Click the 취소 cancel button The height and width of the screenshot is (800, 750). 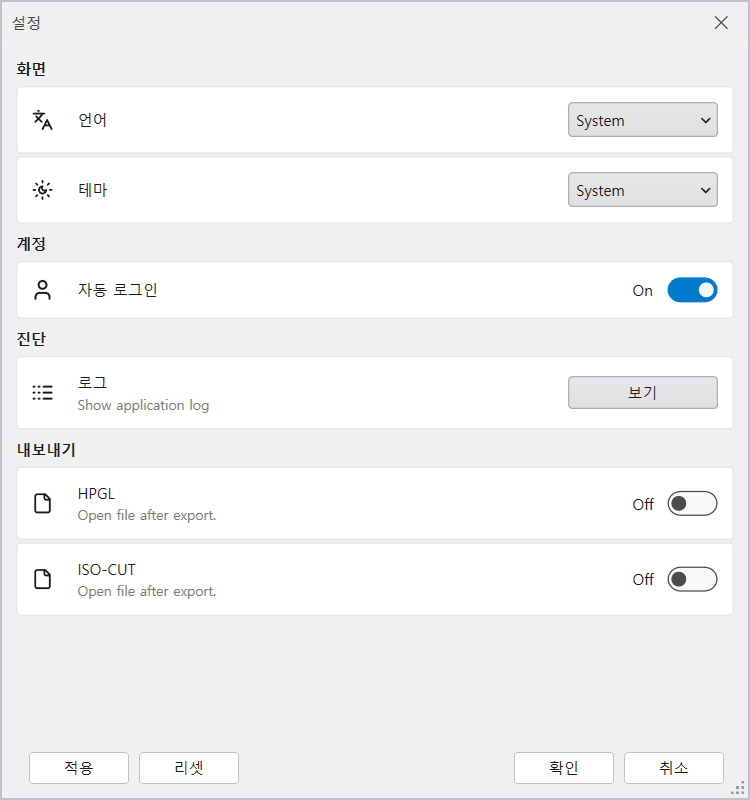(673, 768)
